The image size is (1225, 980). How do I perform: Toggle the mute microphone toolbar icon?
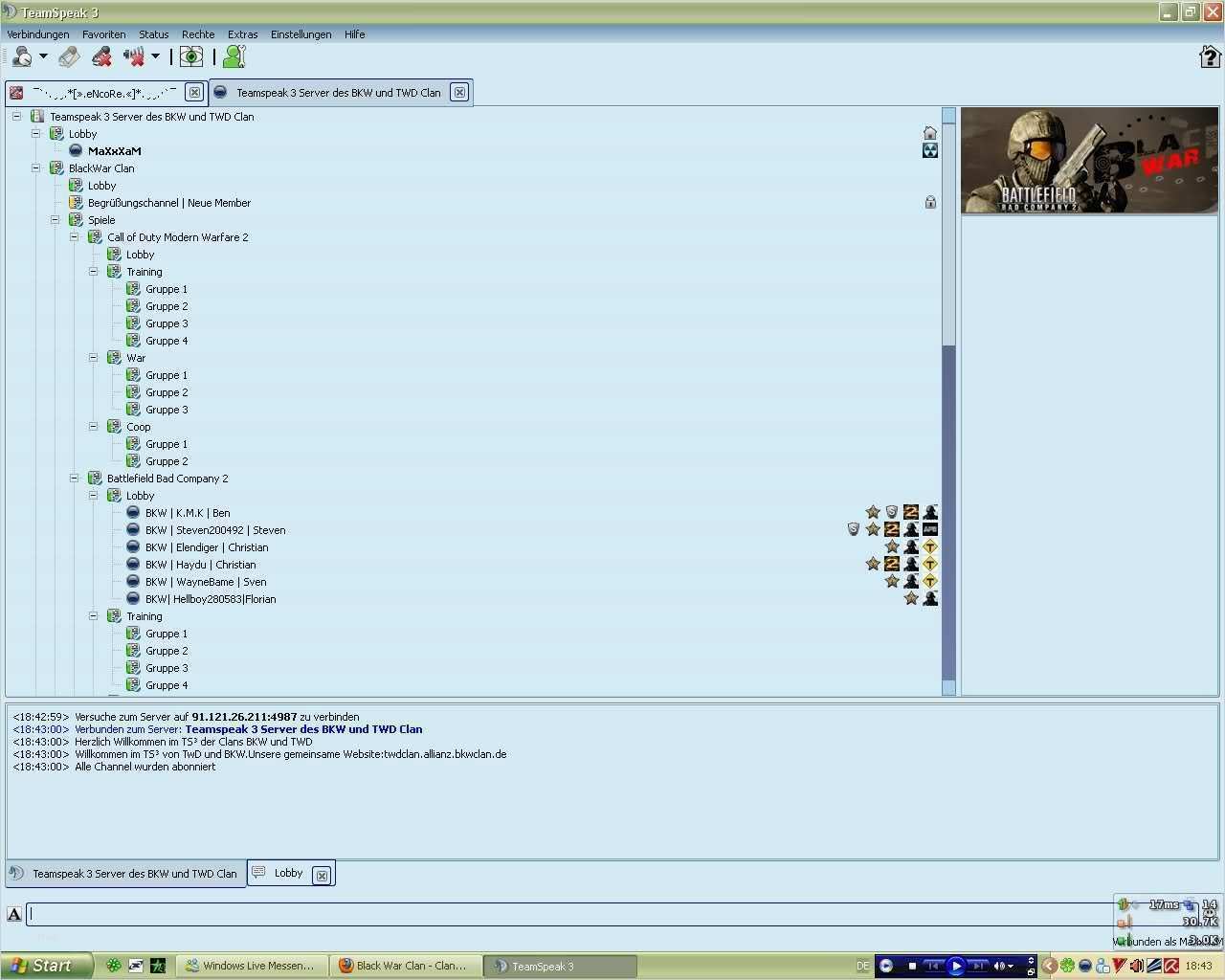[101, 57]
